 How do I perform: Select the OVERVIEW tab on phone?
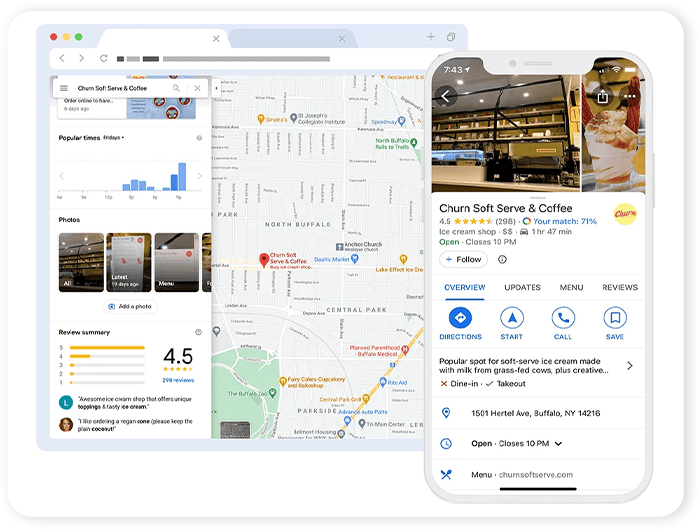465,288
